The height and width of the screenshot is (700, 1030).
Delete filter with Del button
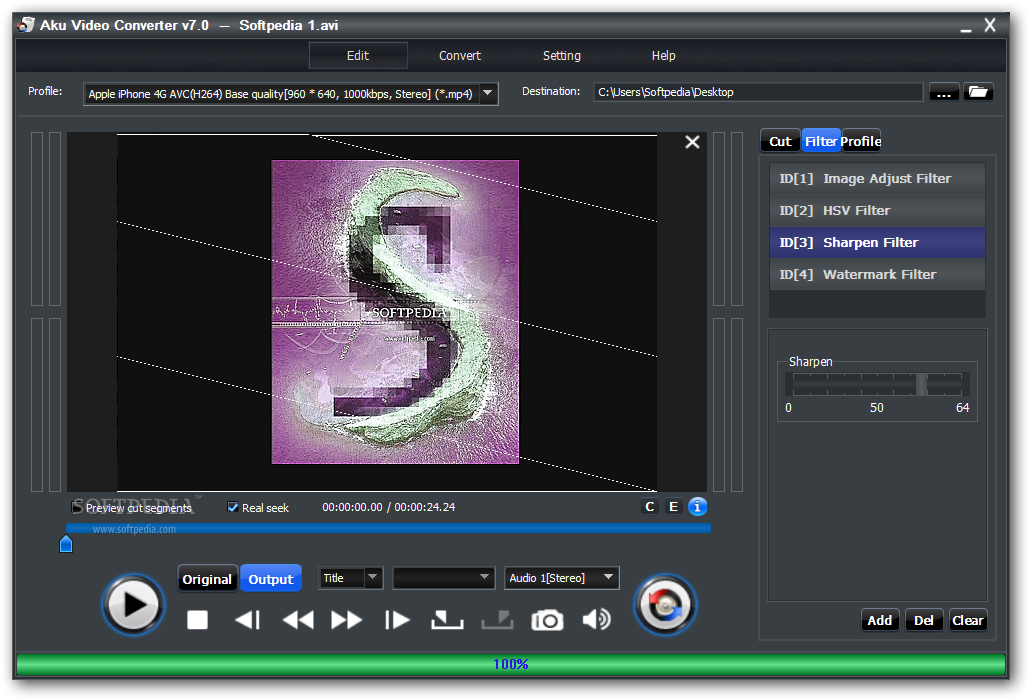[924, 621]
